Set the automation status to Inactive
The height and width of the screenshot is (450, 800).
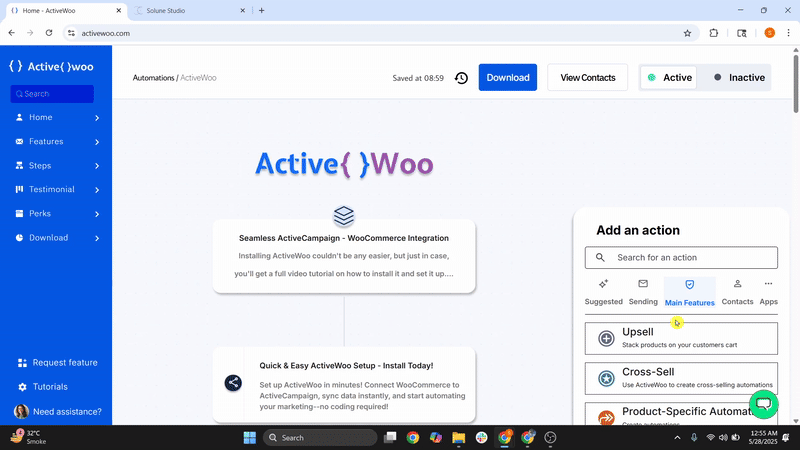pos(739,78)
